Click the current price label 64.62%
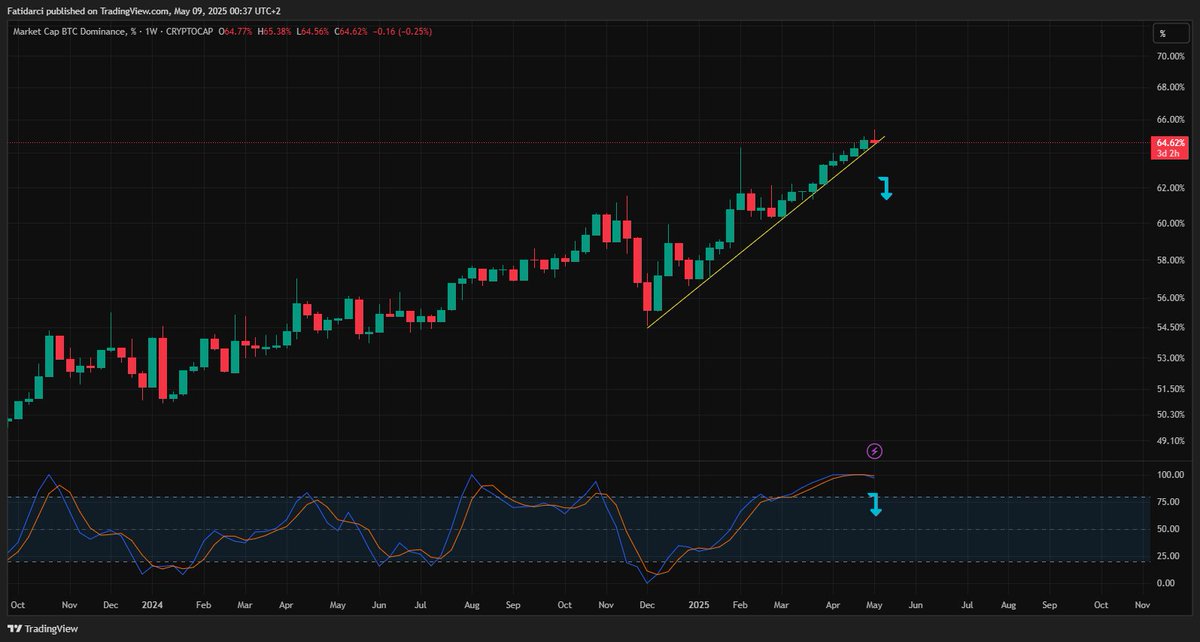Viewport: 1200px width, 642px height. (1170, 143)
